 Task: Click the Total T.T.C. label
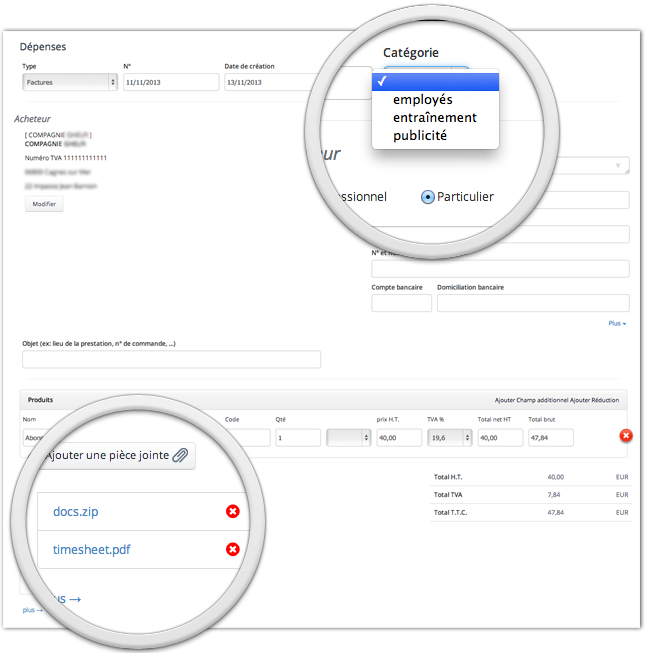tap(450, 512)
